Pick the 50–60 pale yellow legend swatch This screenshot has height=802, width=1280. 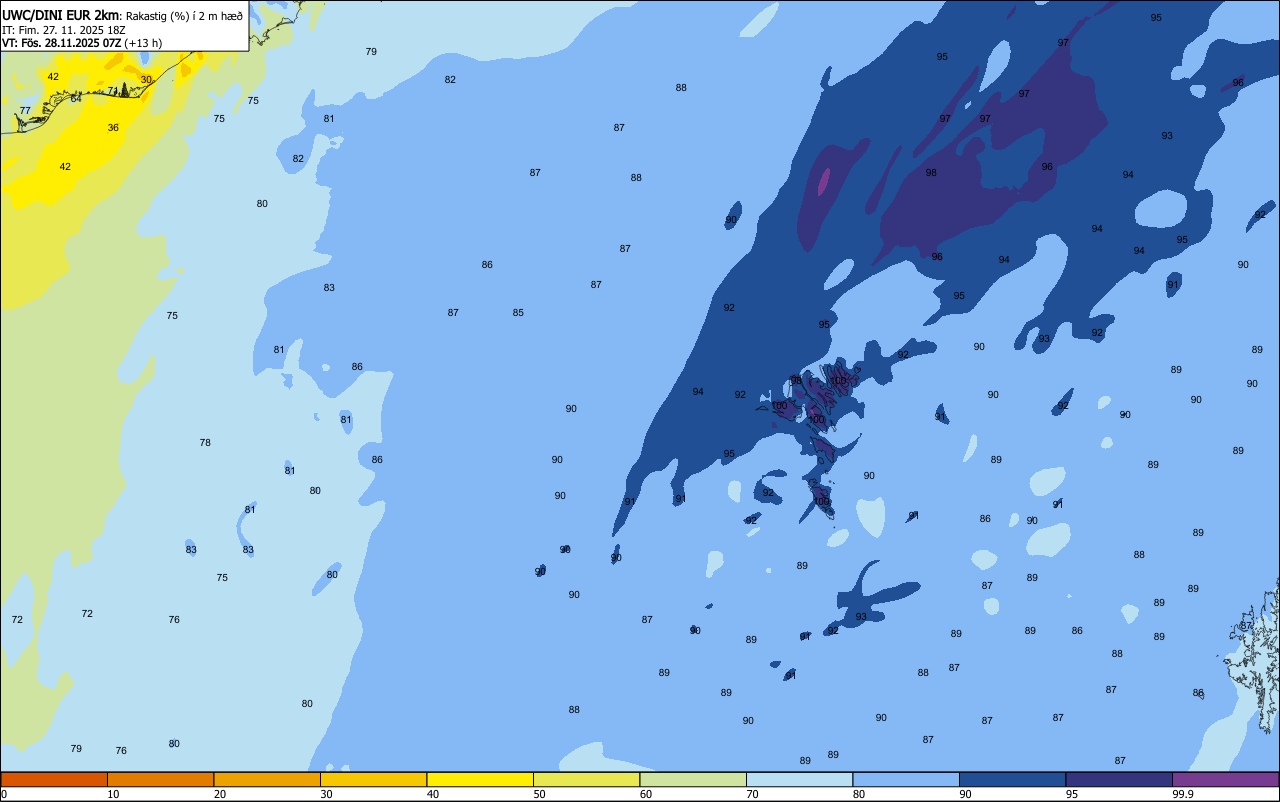586,779
